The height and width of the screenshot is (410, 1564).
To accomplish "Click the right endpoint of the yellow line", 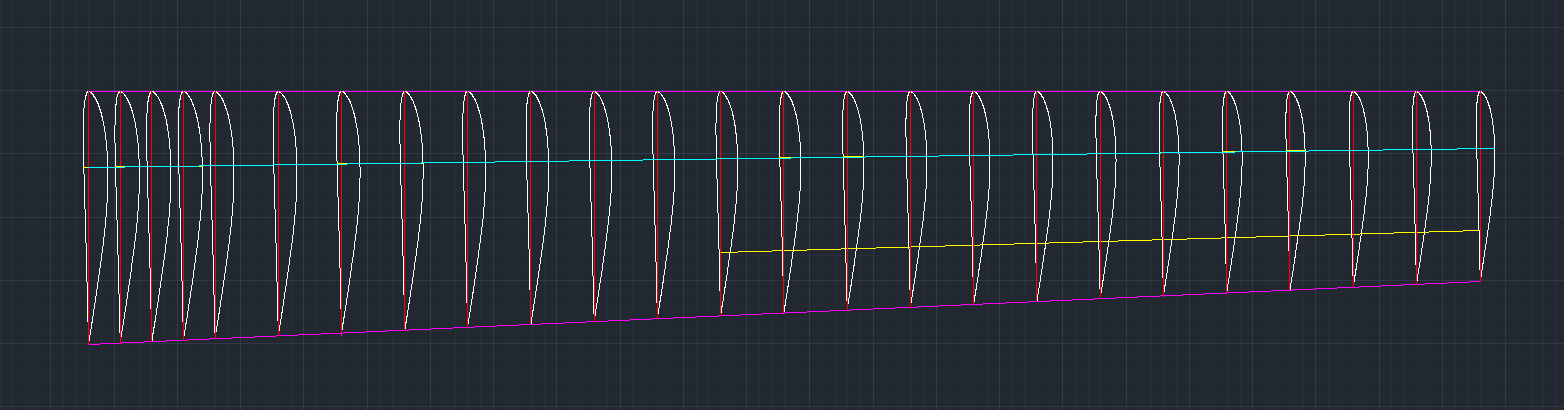I will pyautogui.click(x=1479, y=231).
